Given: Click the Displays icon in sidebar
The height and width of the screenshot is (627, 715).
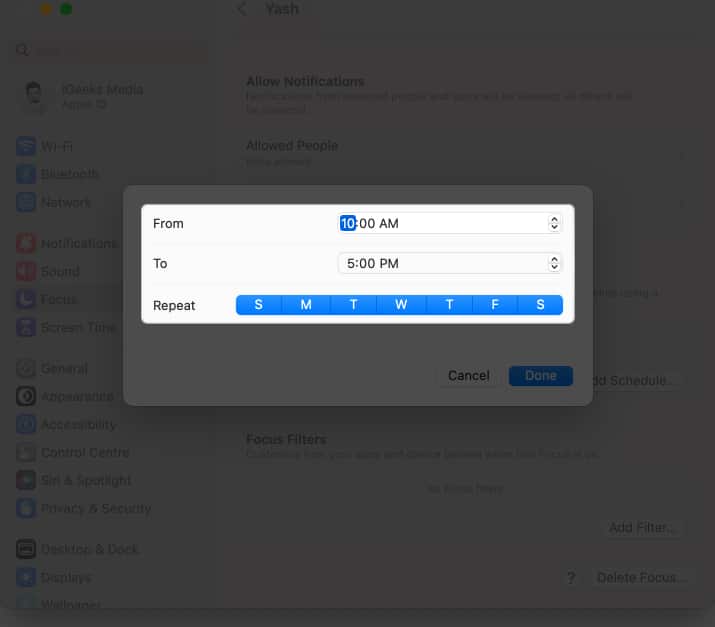Looking at the screenshot, I should click(x=26, y=577).
